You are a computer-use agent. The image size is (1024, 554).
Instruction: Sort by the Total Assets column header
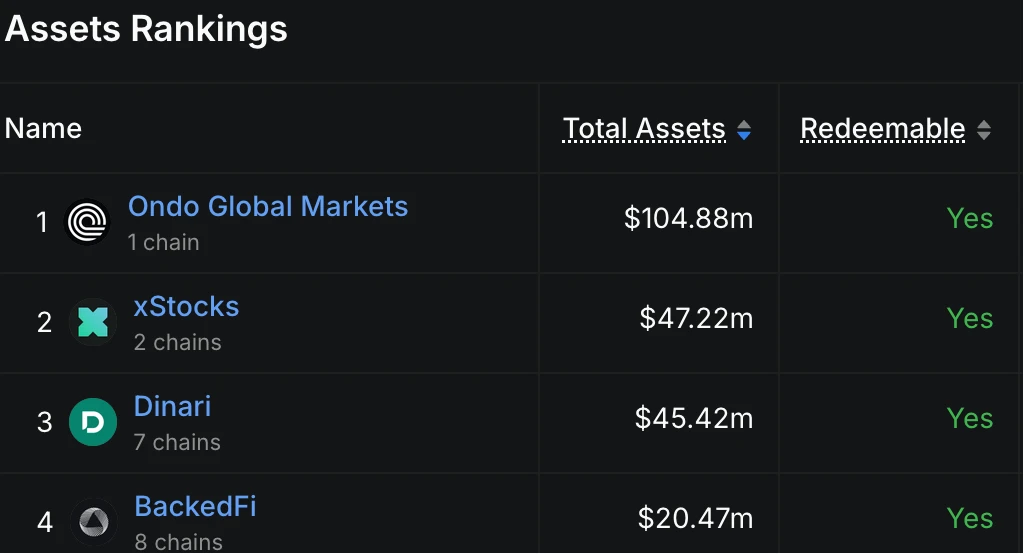pos(644,129)
